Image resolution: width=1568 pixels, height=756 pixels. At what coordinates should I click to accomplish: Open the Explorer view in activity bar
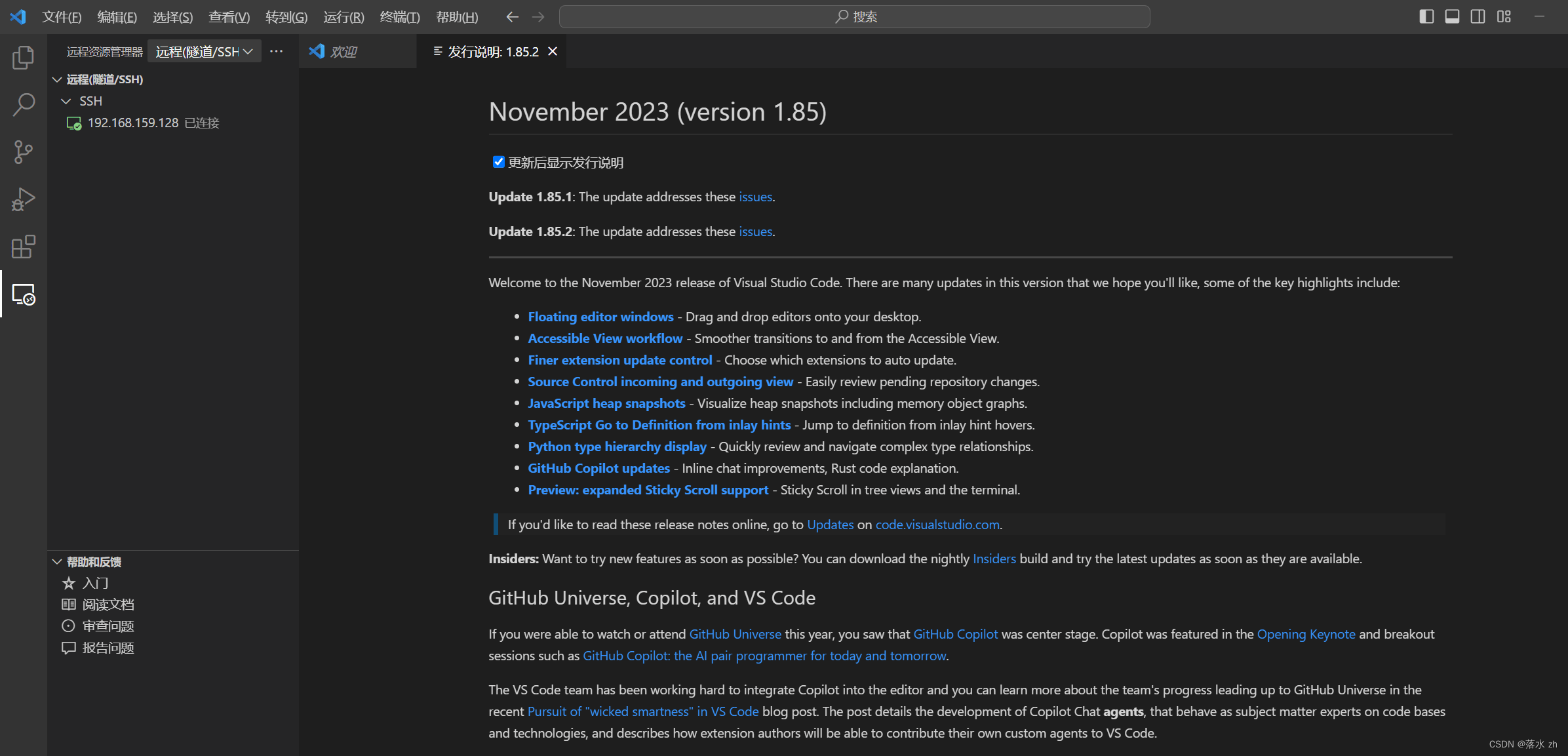point(24,58)
